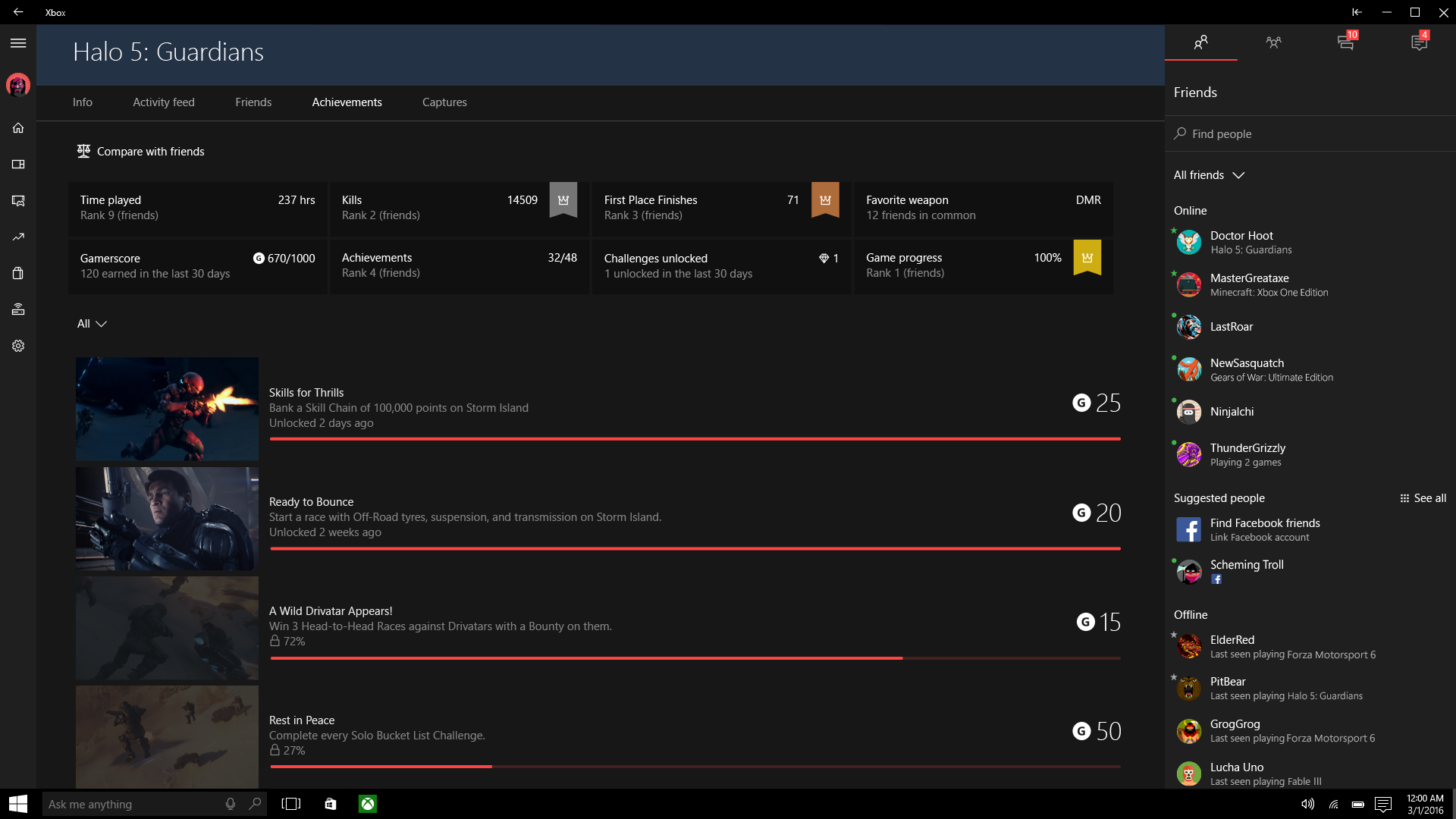Open Messages tab with 10 badge
Screen dimensions: 1456x819
1346,42
